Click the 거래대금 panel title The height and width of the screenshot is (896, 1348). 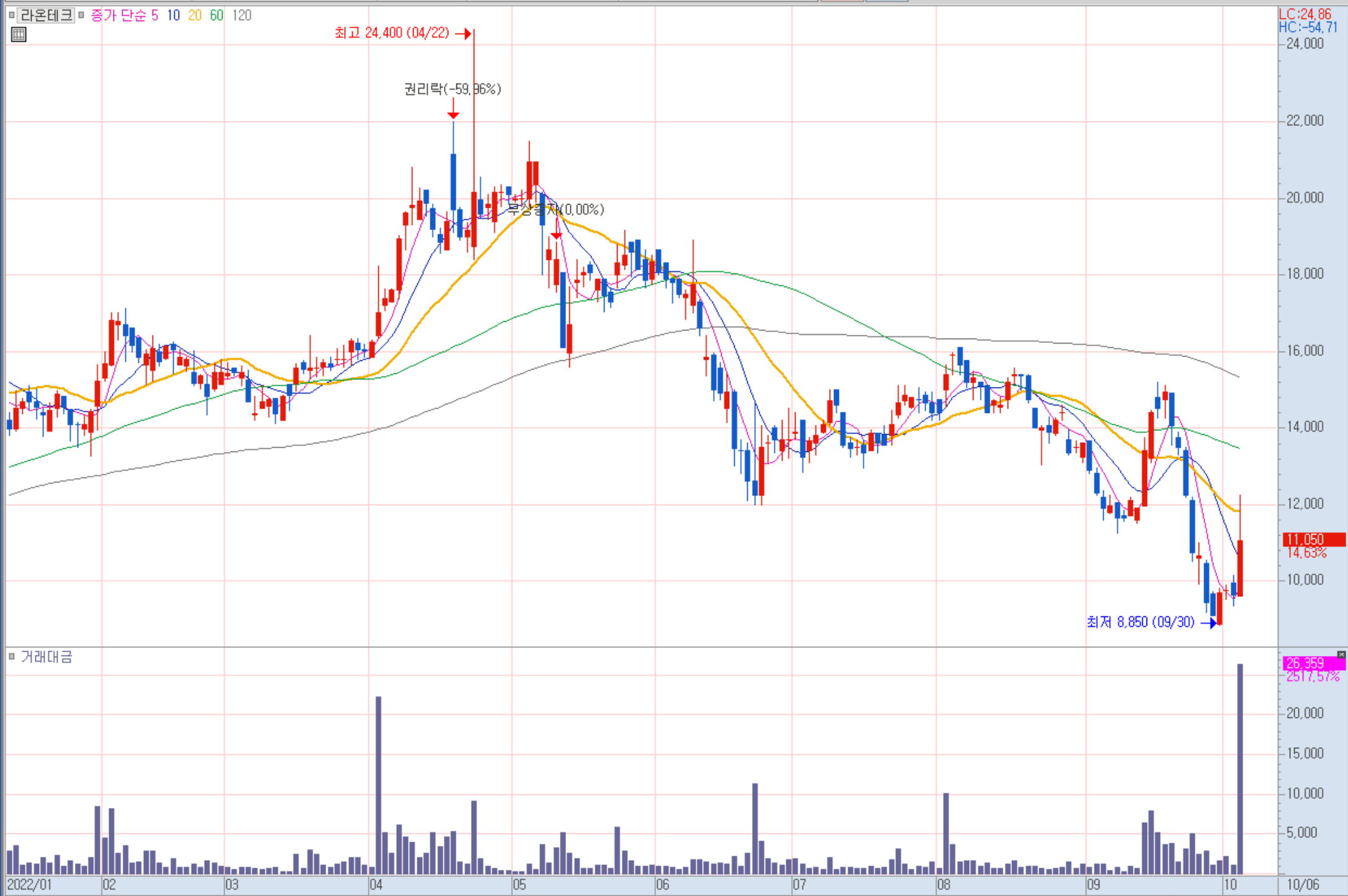point(47,657)
